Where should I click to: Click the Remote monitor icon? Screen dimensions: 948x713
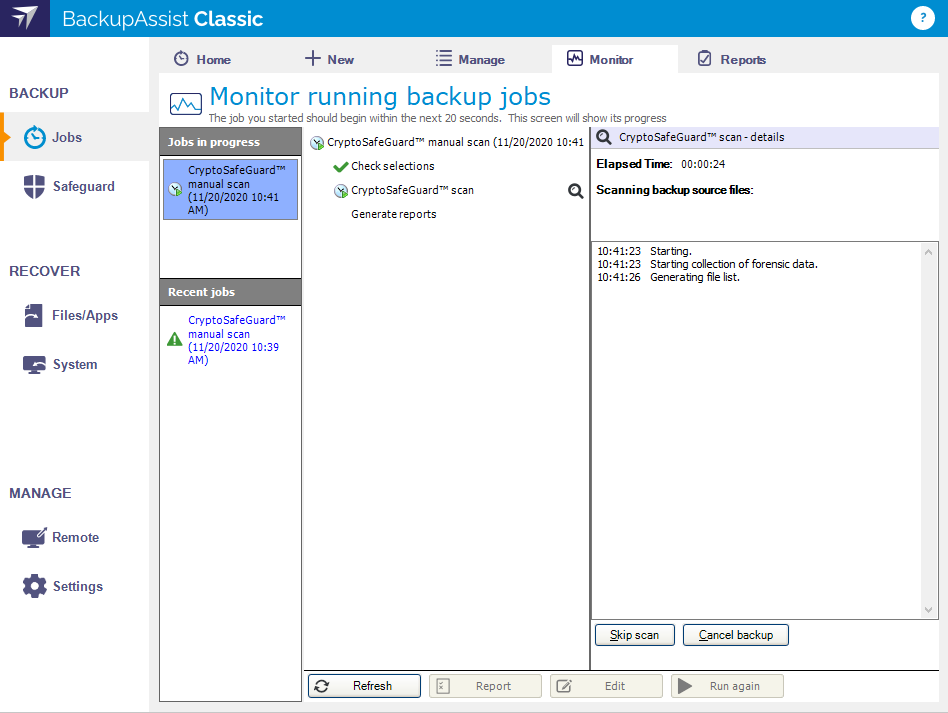[x=34, y=537]
